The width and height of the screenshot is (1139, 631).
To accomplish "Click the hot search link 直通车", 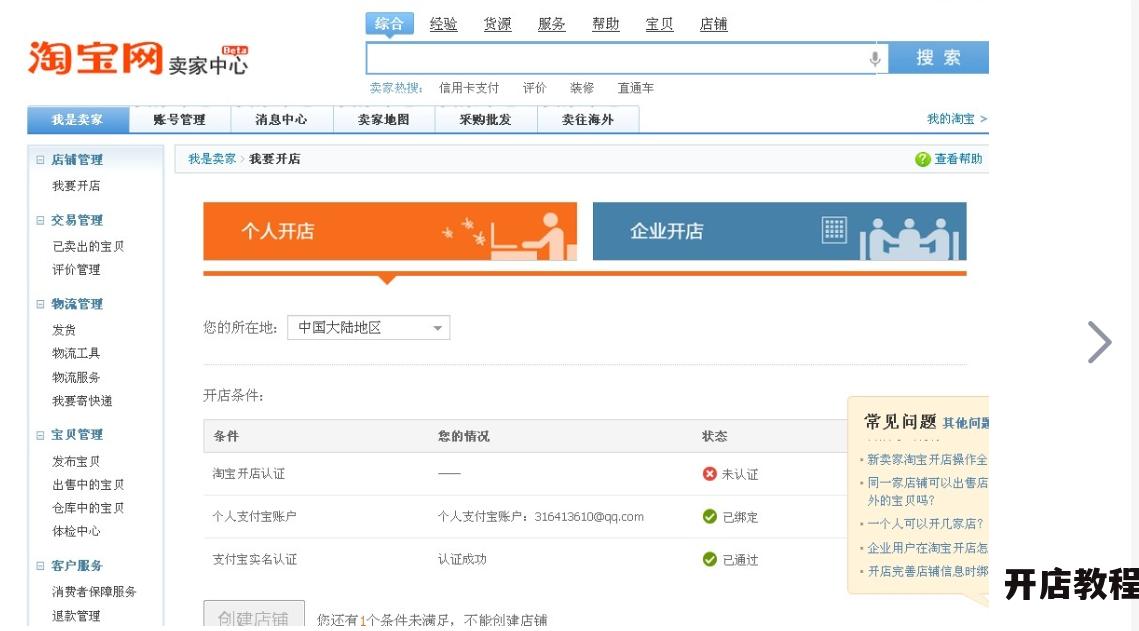I will [x=636, y=88].
